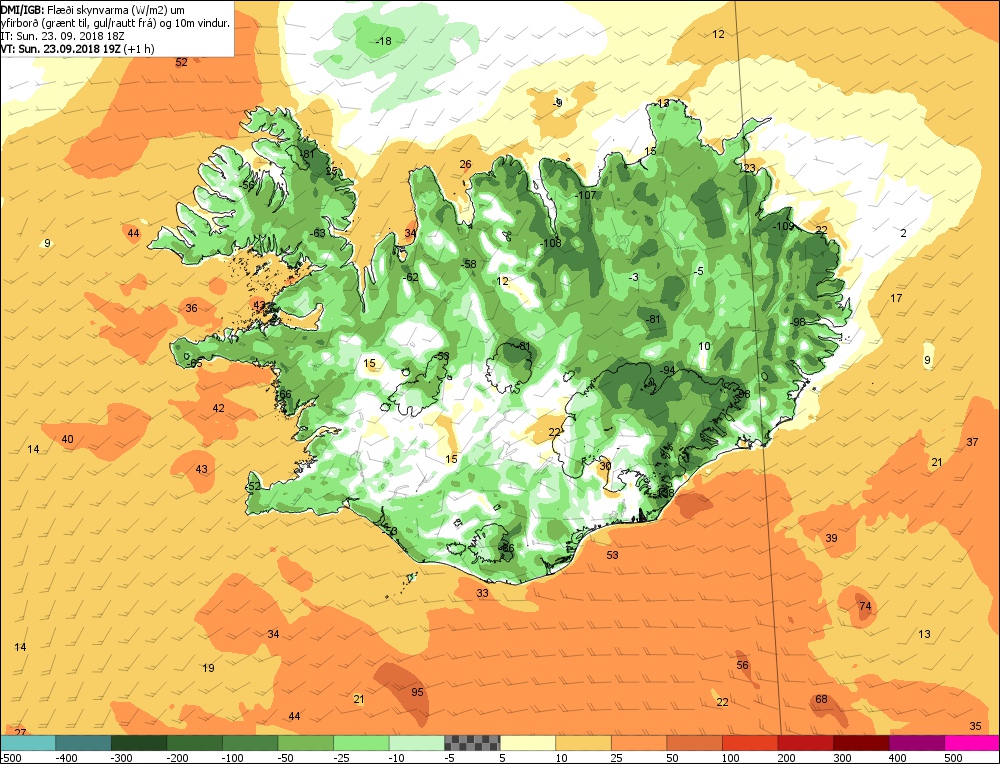Viewport: 1000px width, 764px height.
Task: Click the darkest green legend swatch between -300 and -200
Action: coord(139,742)
